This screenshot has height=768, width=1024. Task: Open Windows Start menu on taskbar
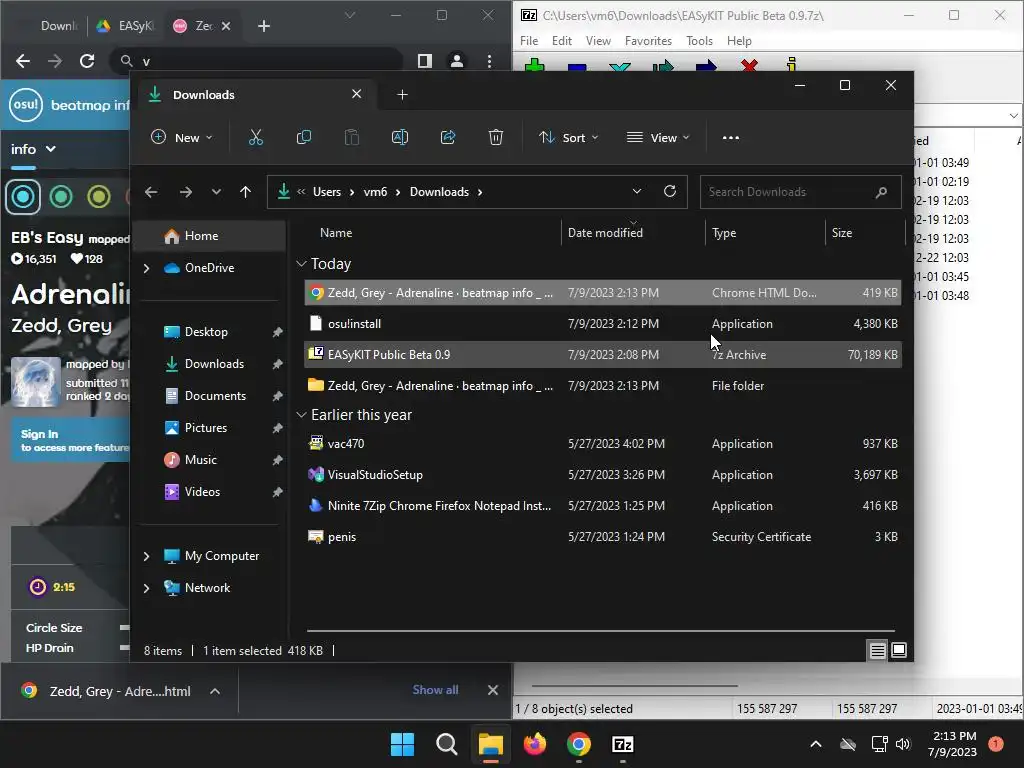(x=402, y=744)
